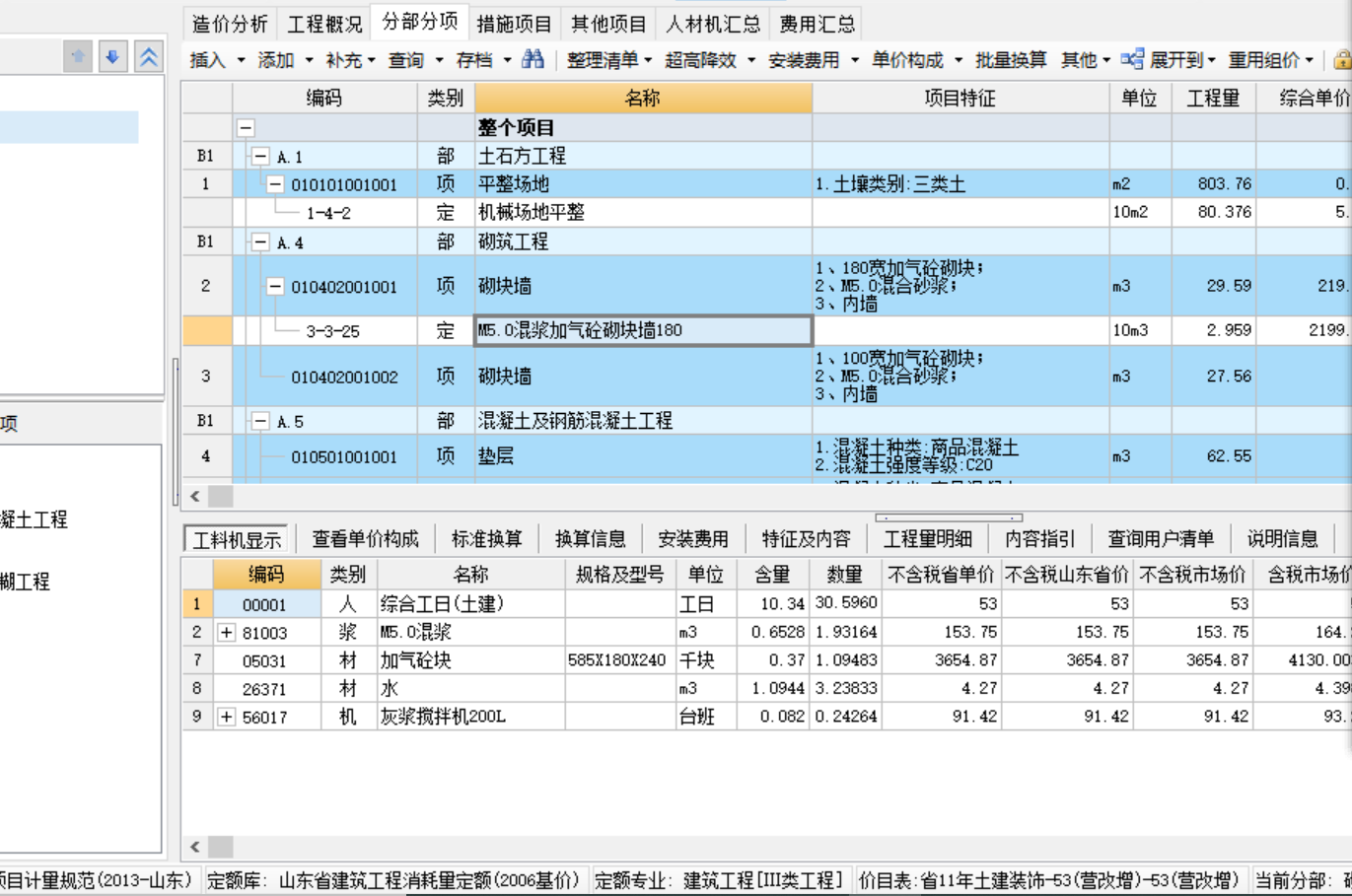This screenshot has height=896, width=1352.
Task: Switch to the 措施项目 tab
Action: tap(514, 24)
